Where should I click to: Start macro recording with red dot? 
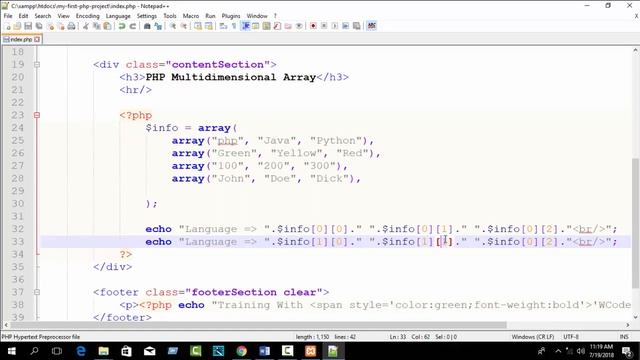tap(313, 26)
